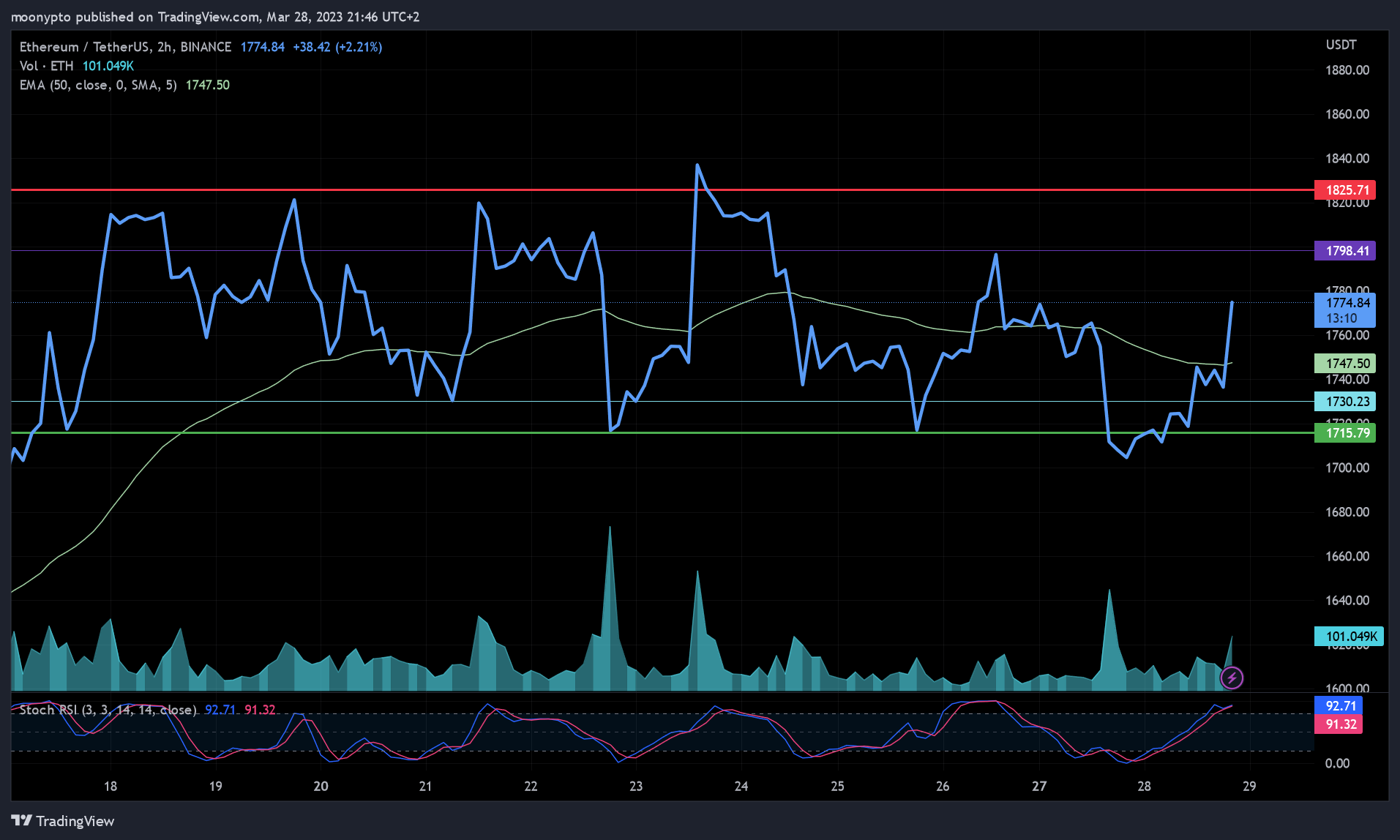
Task: Select the cyan 1730.23 price label
Action: (x=1345, y=402)
